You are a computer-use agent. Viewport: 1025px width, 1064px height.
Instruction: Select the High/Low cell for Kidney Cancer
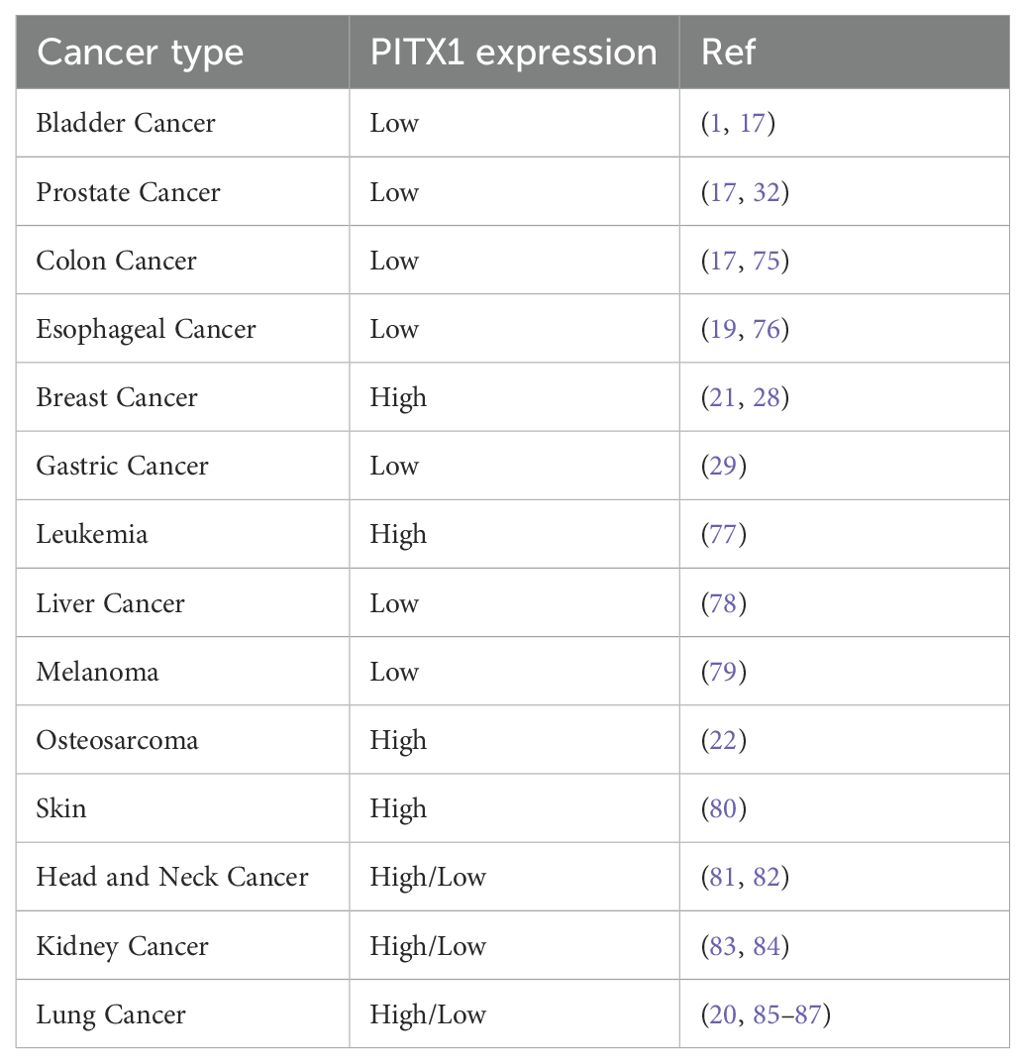(x=514, y=946)
